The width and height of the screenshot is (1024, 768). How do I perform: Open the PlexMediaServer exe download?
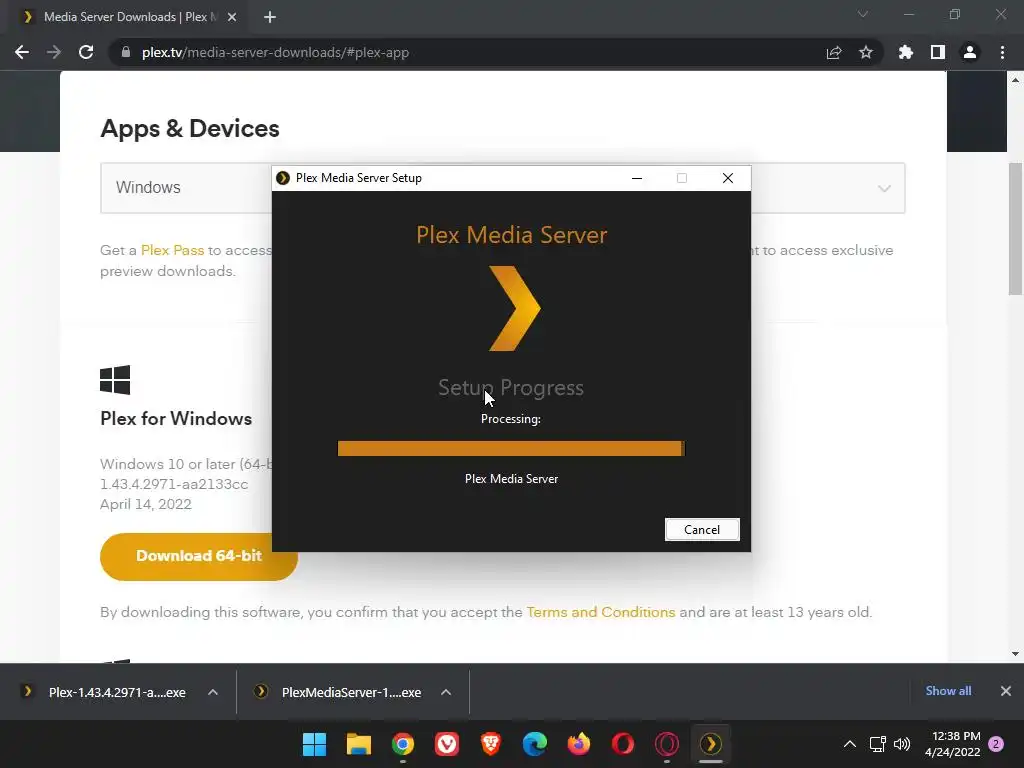click(x=351, y=692)
